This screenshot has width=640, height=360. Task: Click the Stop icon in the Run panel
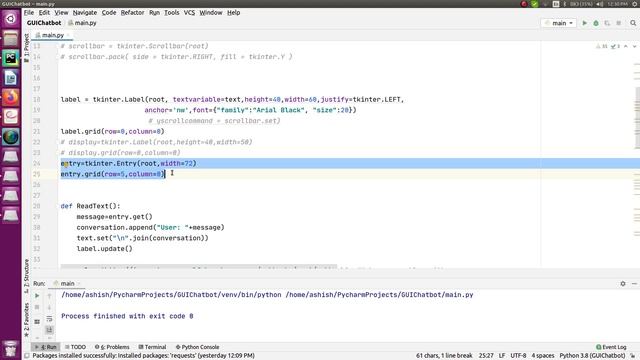(x=37, y=307)
